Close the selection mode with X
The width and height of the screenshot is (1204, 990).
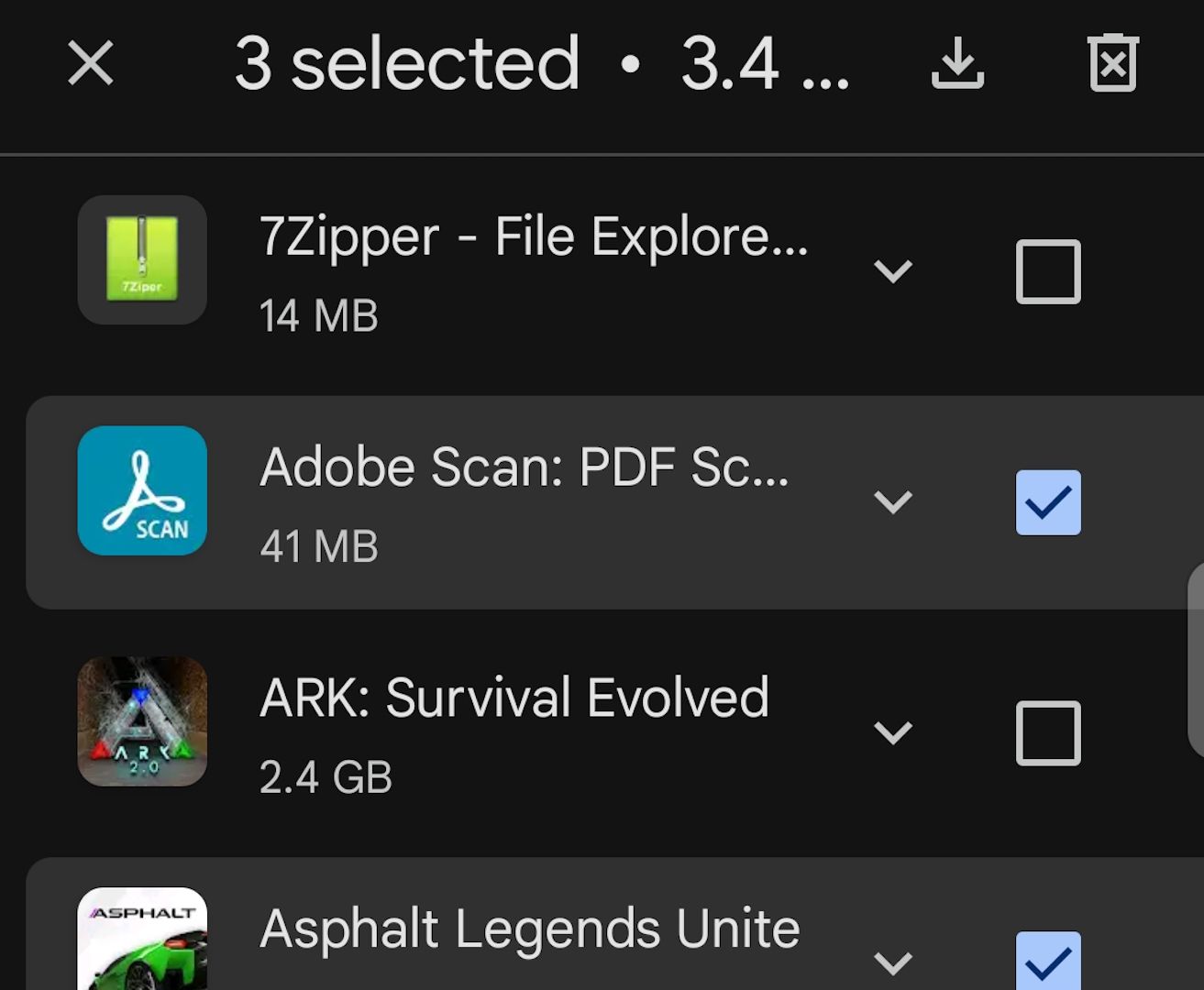91,64
